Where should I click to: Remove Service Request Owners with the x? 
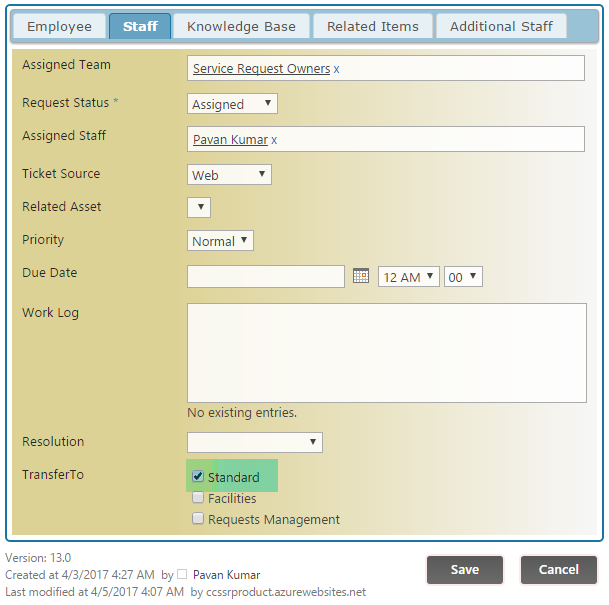click(336, 69)
